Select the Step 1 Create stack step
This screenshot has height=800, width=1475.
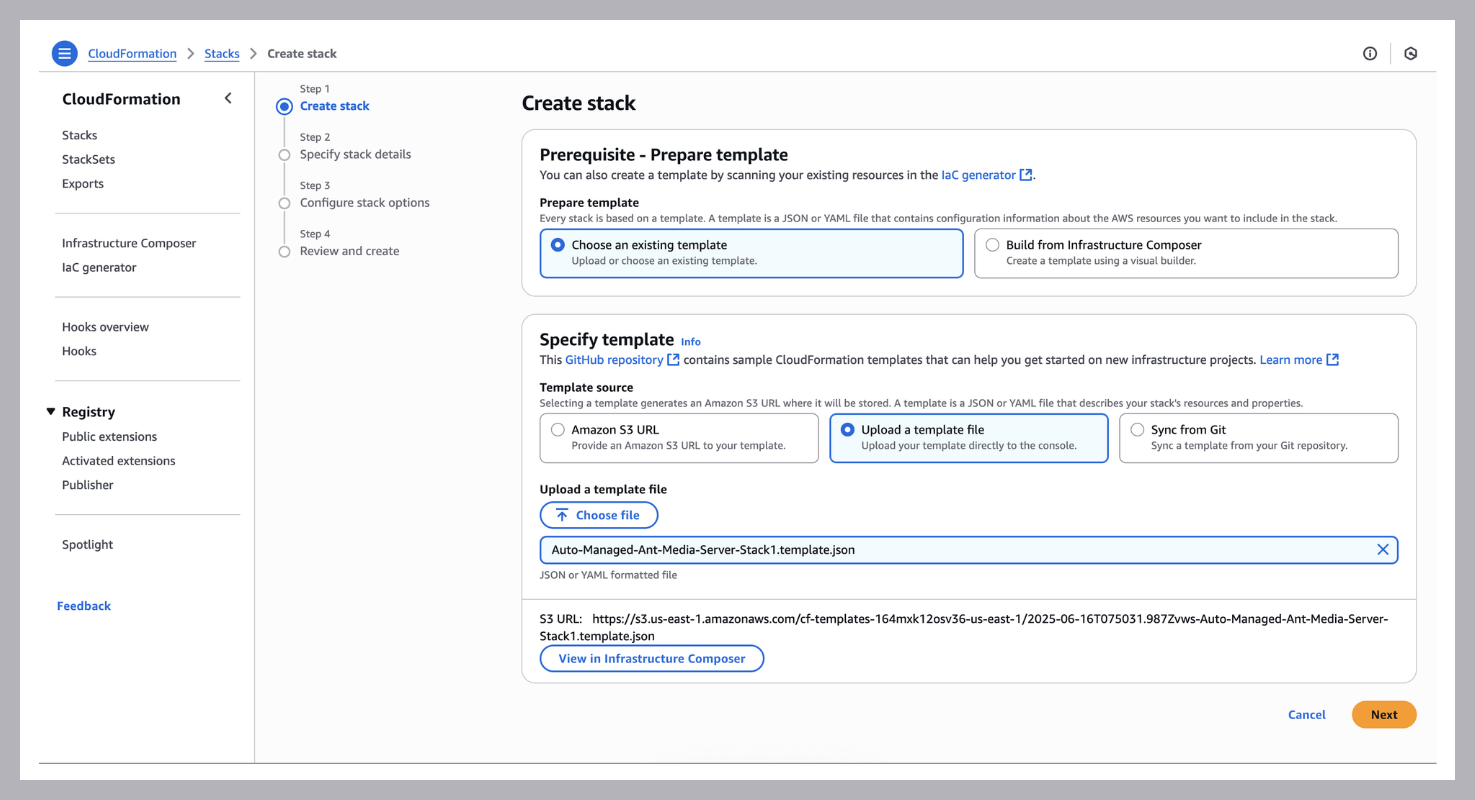[x=334, y=106]
